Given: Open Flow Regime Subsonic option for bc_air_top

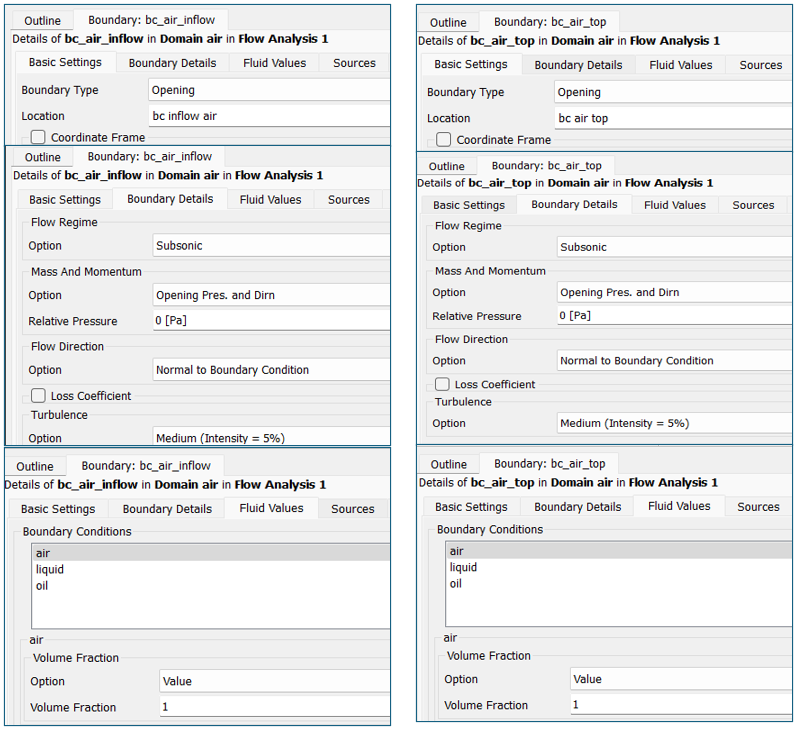Looking at the screenshot, I should (674, 247).
